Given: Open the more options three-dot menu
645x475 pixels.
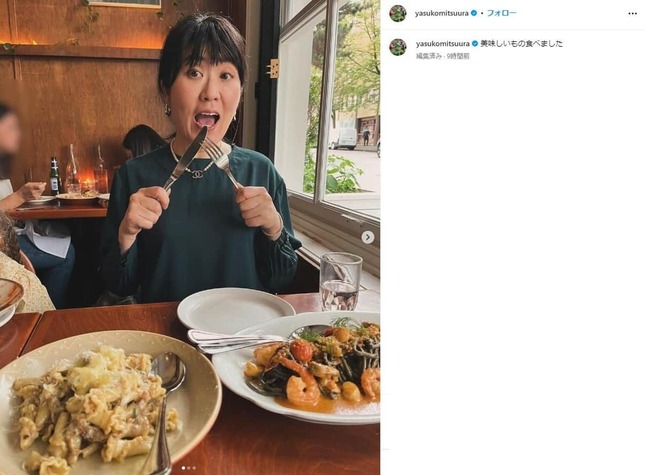Looking at the screenshot, I should click(632, 14).
